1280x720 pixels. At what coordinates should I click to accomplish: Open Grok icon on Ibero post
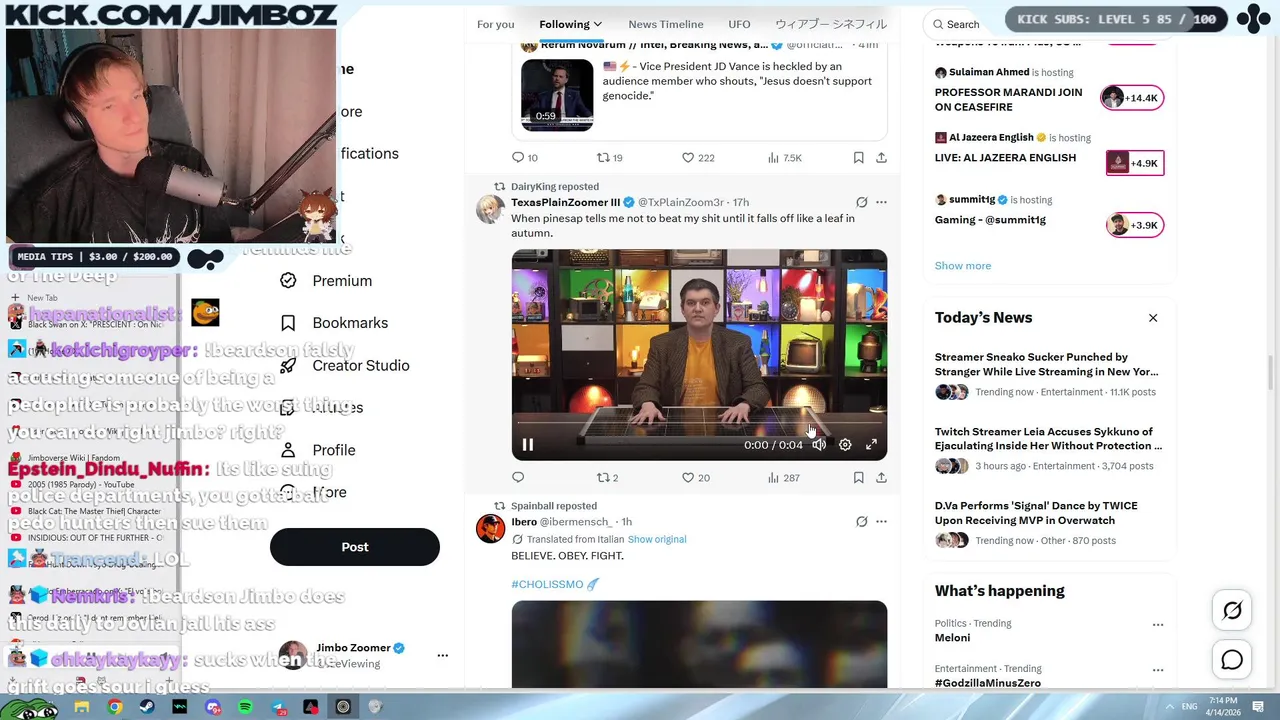tap(862, 522)
